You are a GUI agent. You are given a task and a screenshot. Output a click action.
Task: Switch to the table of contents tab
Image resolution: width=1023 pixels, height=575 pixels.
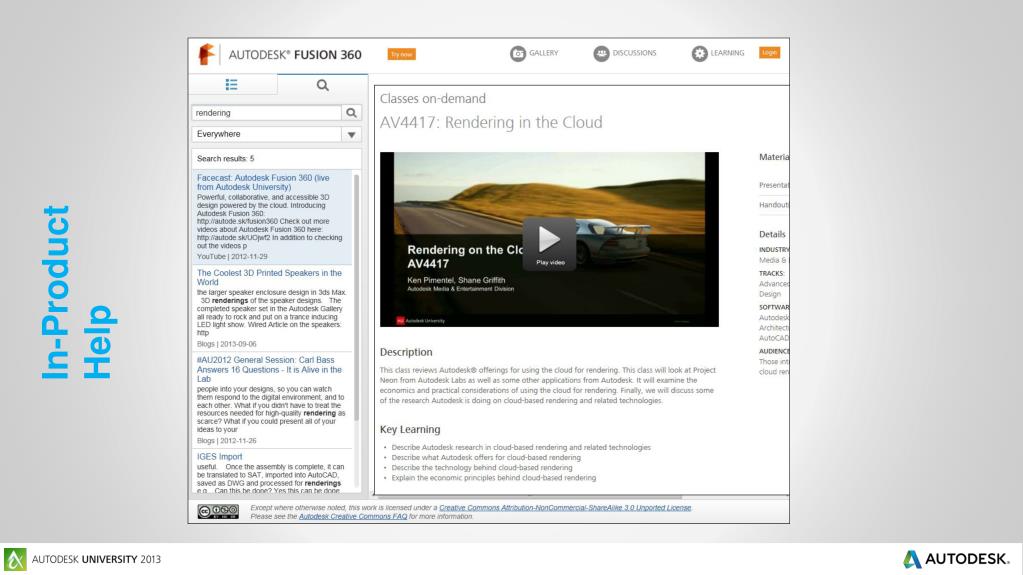pos(232,85)
